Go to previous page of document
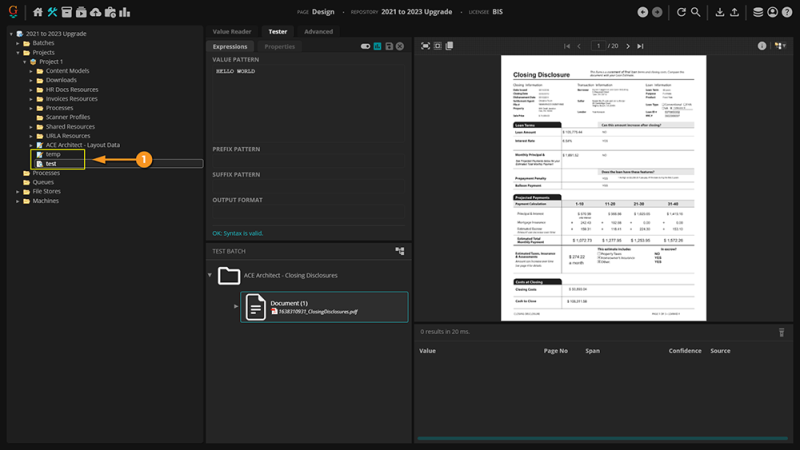This screenshot has width=800, height=450. pyautogui.click(x=579, y=46)
